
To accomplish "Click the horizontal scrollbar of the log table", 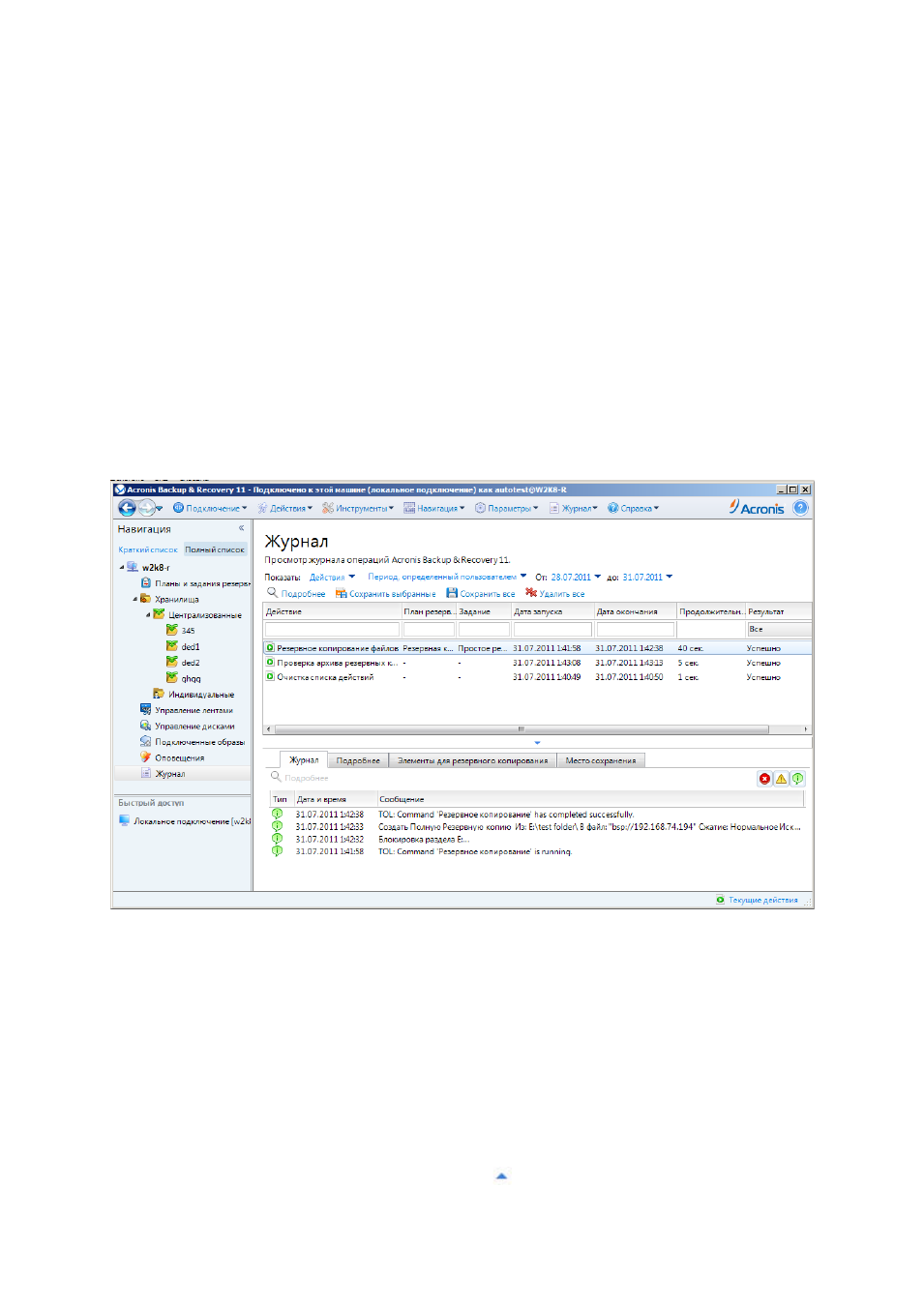I will coord(522,729).
